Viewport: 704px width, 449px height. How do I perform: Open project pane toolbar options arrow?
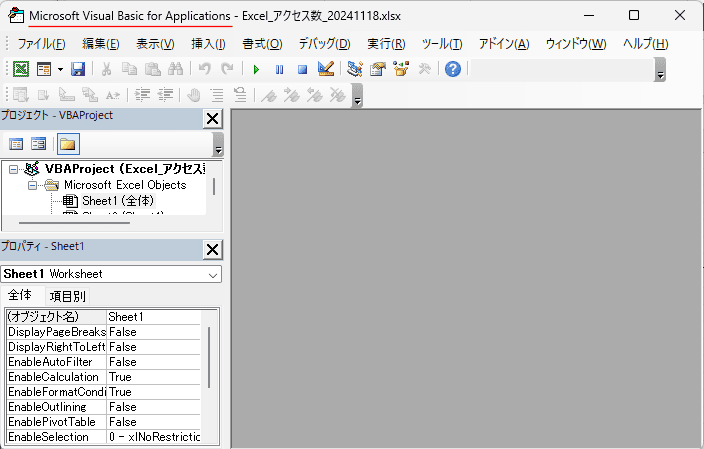[218, 145]
